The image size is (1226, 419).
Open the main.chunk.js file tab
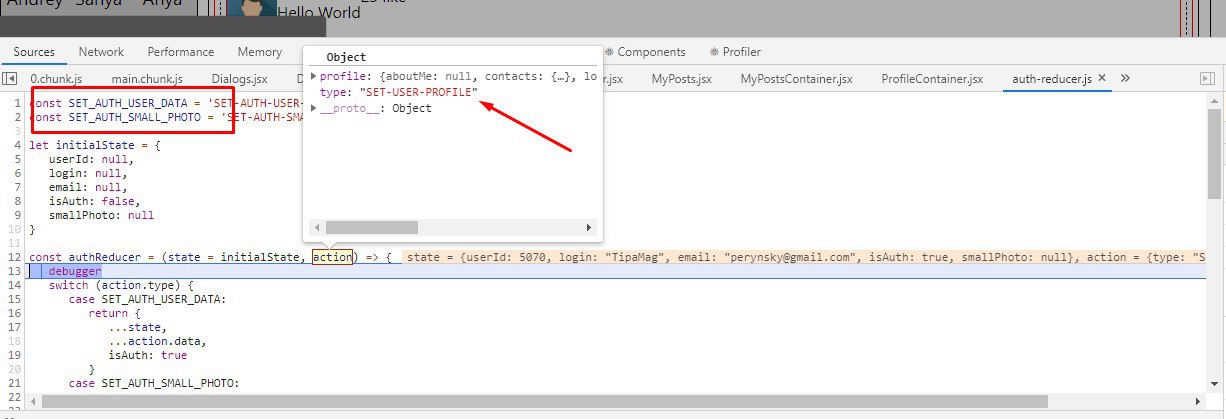tap(147, 78)
